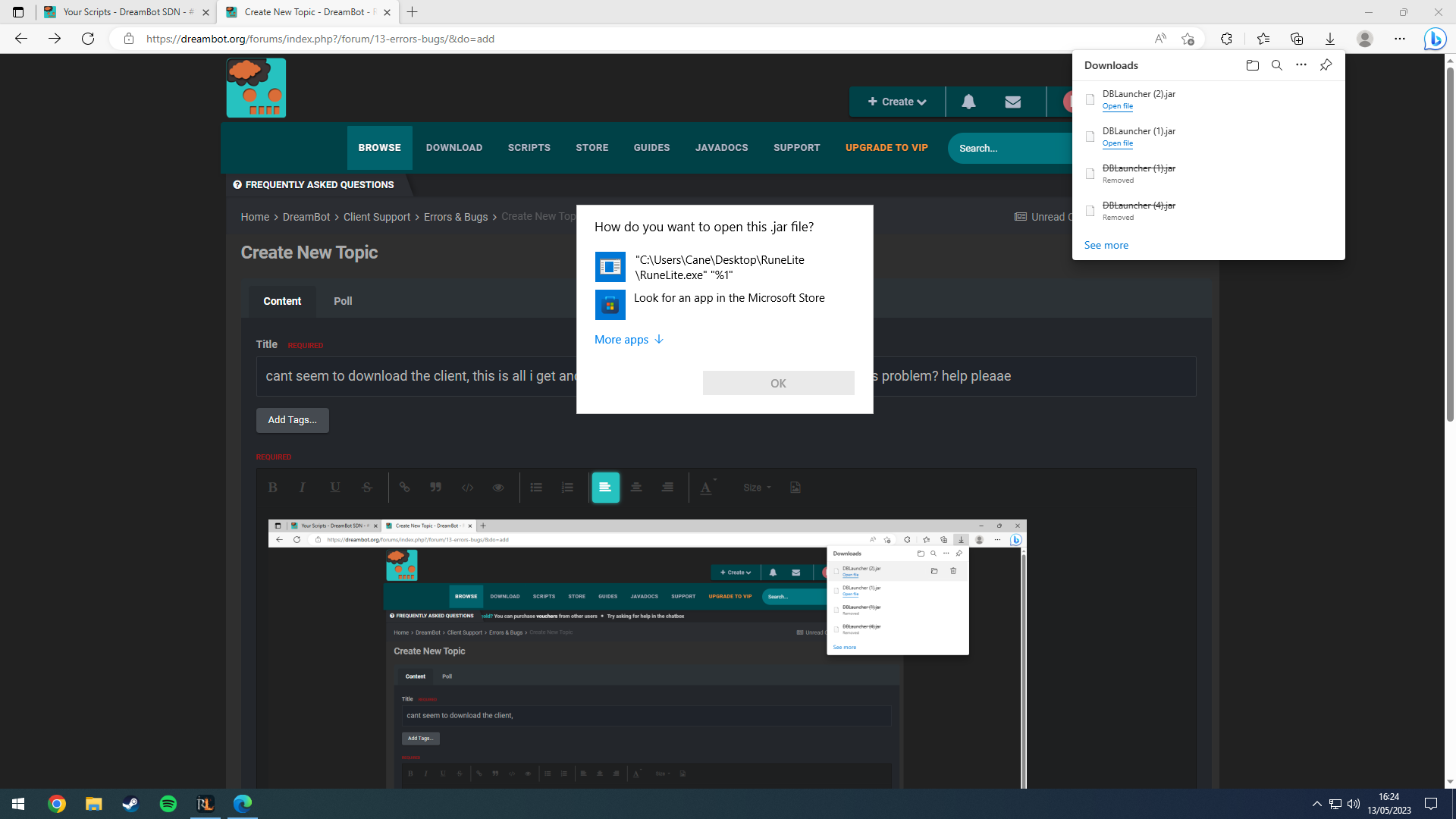Center align text in editor
The image size is (1456, 819).
click(636, 488)
